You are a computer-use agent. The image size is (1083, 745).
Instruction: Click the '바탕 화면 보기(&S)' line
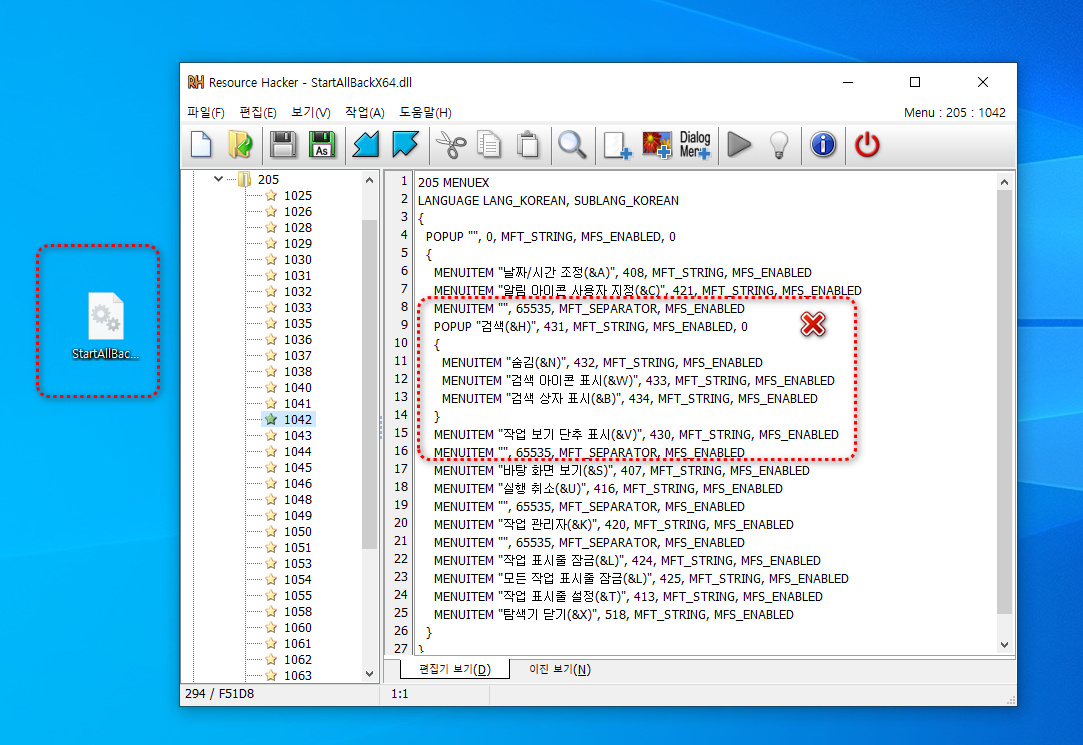pos(622,470)
